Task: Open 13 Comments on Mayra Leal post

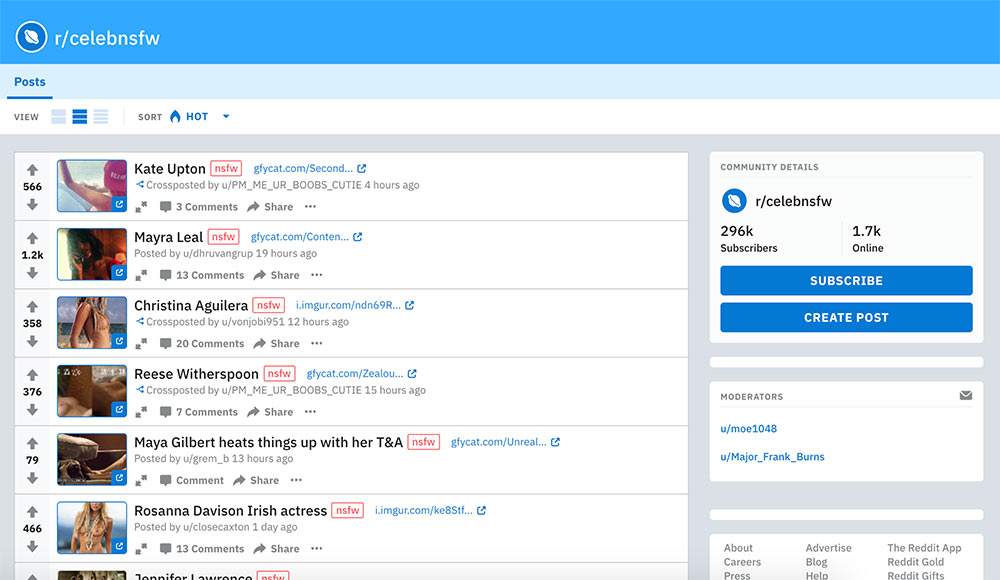Action: coord(202,275)
